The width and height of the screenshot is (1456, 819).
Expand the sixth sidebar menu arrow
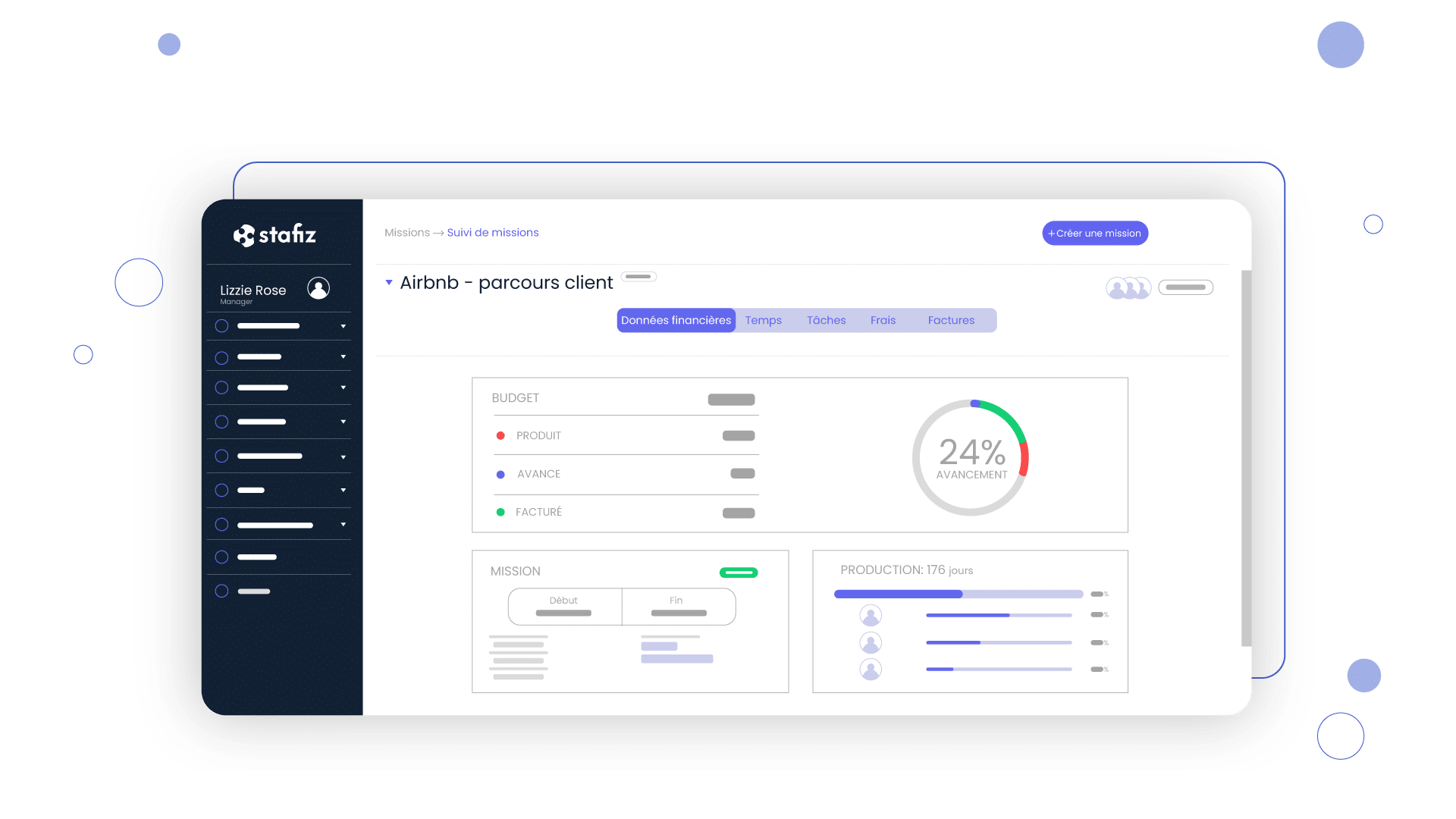[x=344, y=491]
